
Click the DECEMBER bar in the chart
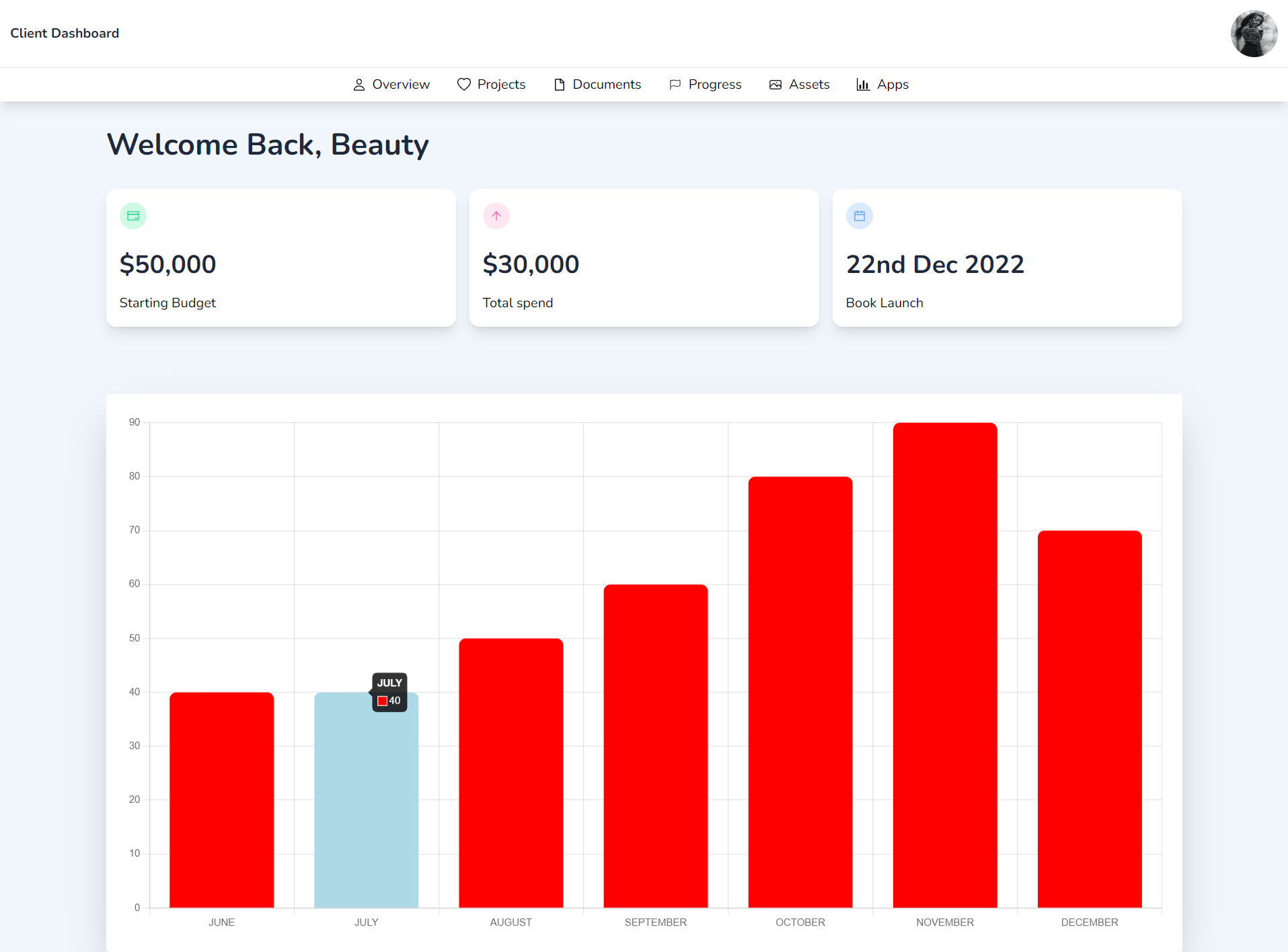(1090, 719)
